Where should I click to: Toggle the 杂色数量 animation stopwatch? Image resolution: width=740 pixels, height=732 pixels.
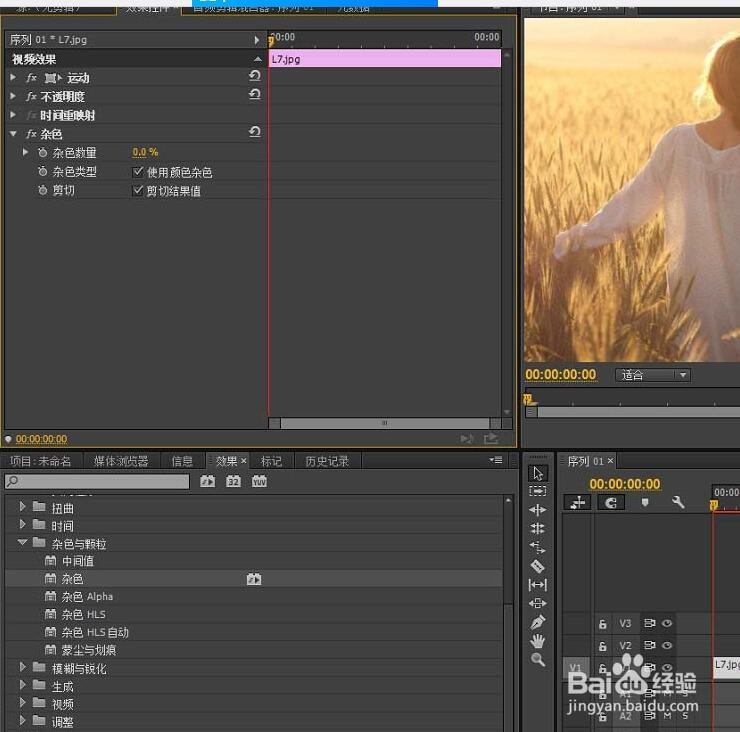click(x=42, y=152)
